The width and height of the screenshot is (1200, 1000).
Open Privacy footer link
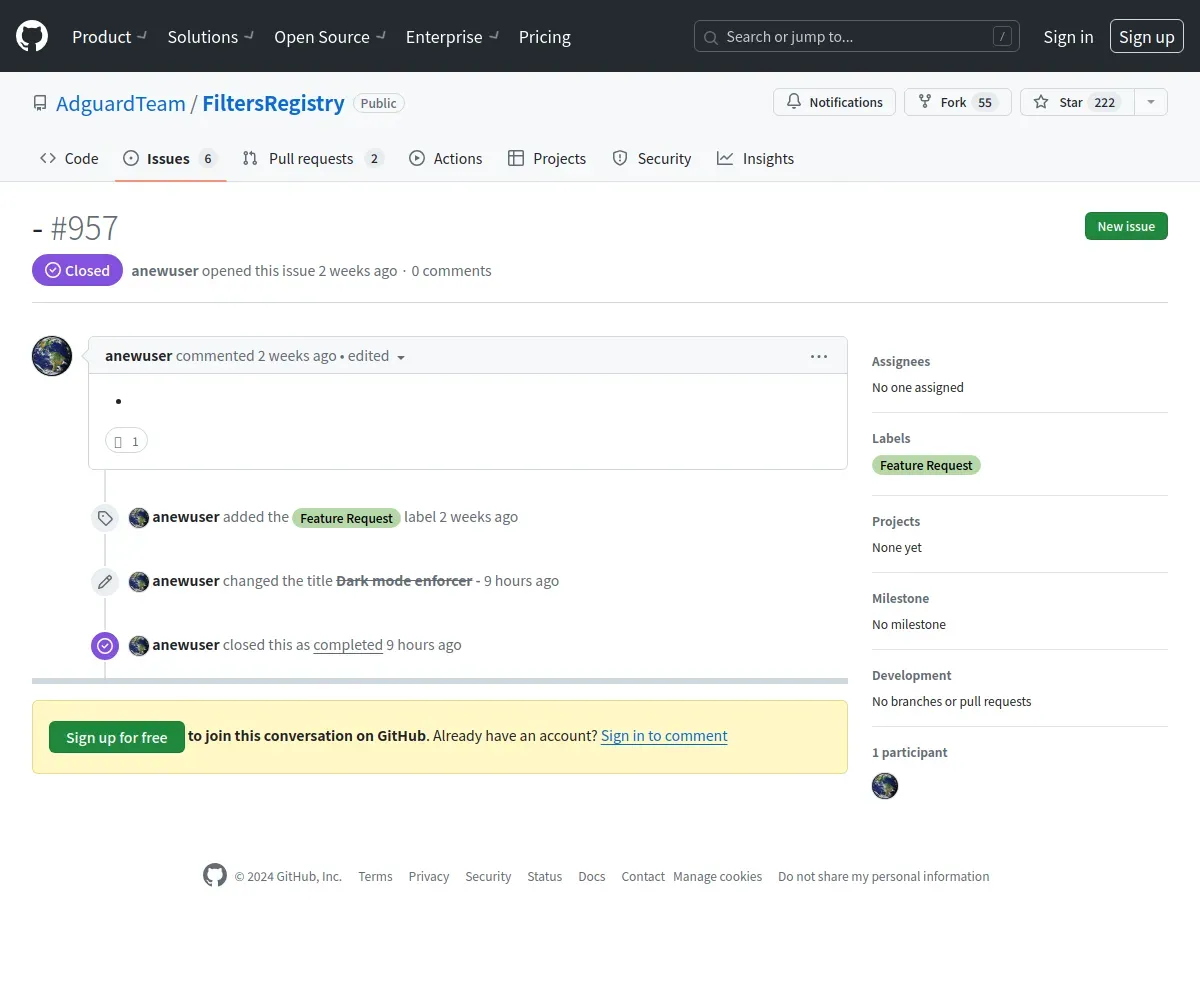429,876
